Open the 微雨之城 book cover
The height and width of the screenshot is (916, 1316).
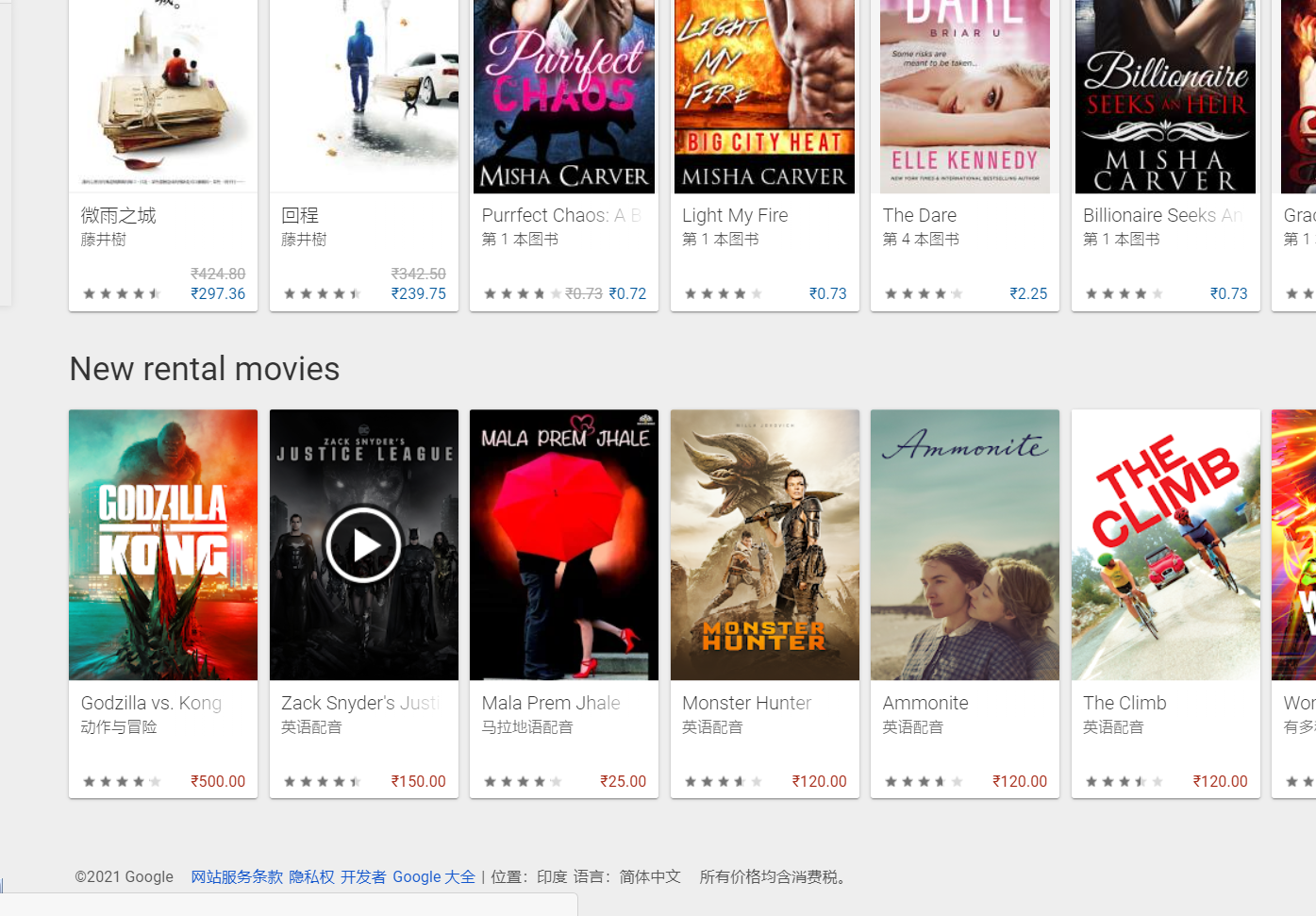tap(163, 96)
